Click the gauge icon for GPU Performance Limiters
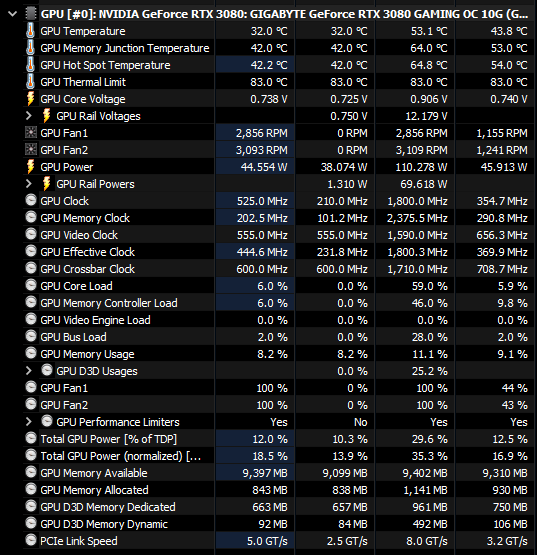Screen dimensions: 537x555 [47, 421]
